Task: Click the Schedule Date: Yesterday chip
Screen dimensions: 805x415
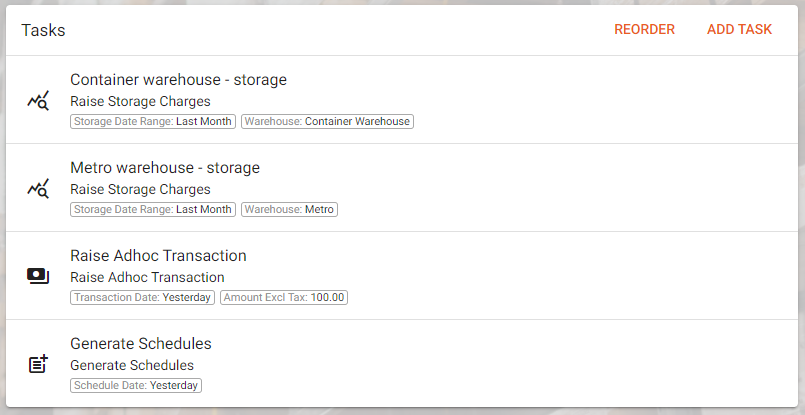Action: click(135, 386)
